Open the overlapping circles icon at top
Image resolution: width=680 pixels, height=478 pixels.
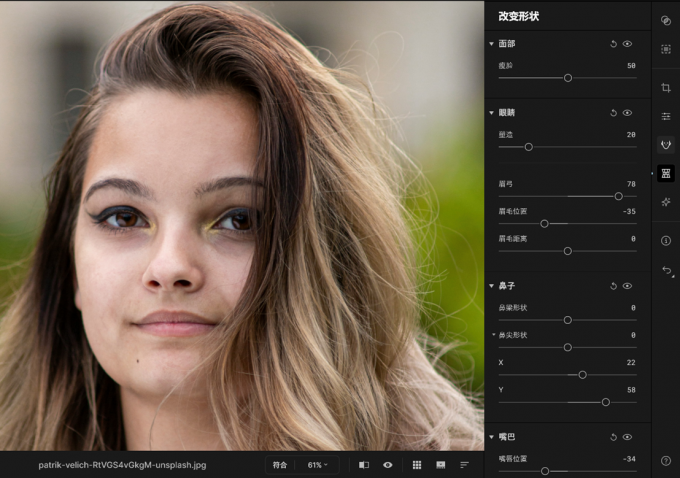pos(666,20)
